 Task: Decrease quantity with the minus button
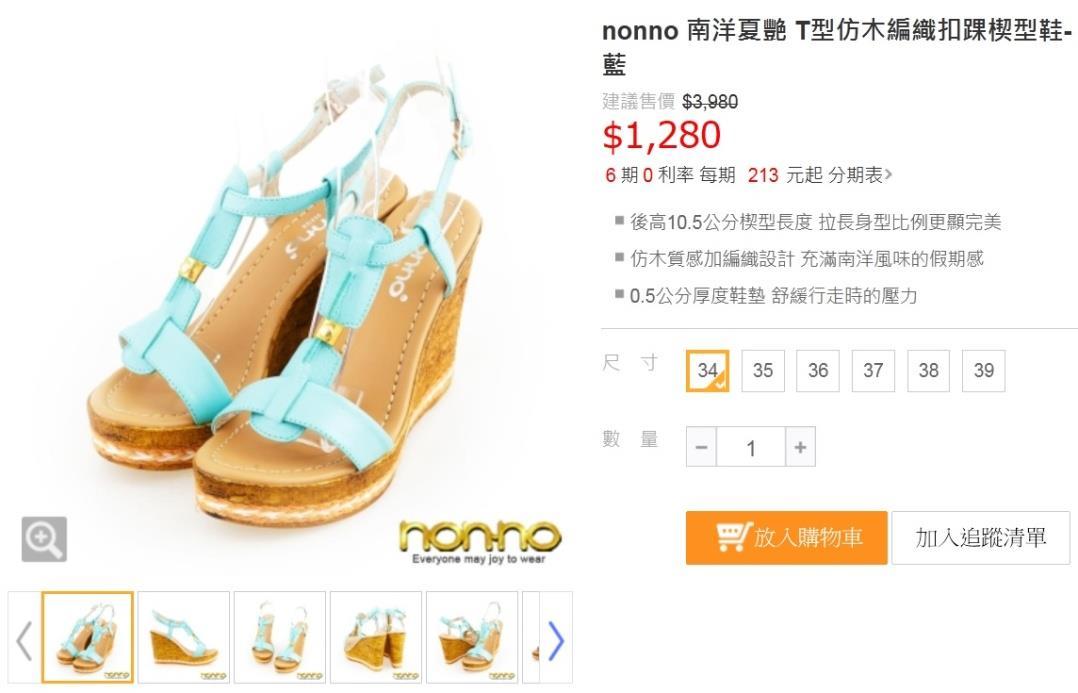pyautogui.click(x=701, y=447)
